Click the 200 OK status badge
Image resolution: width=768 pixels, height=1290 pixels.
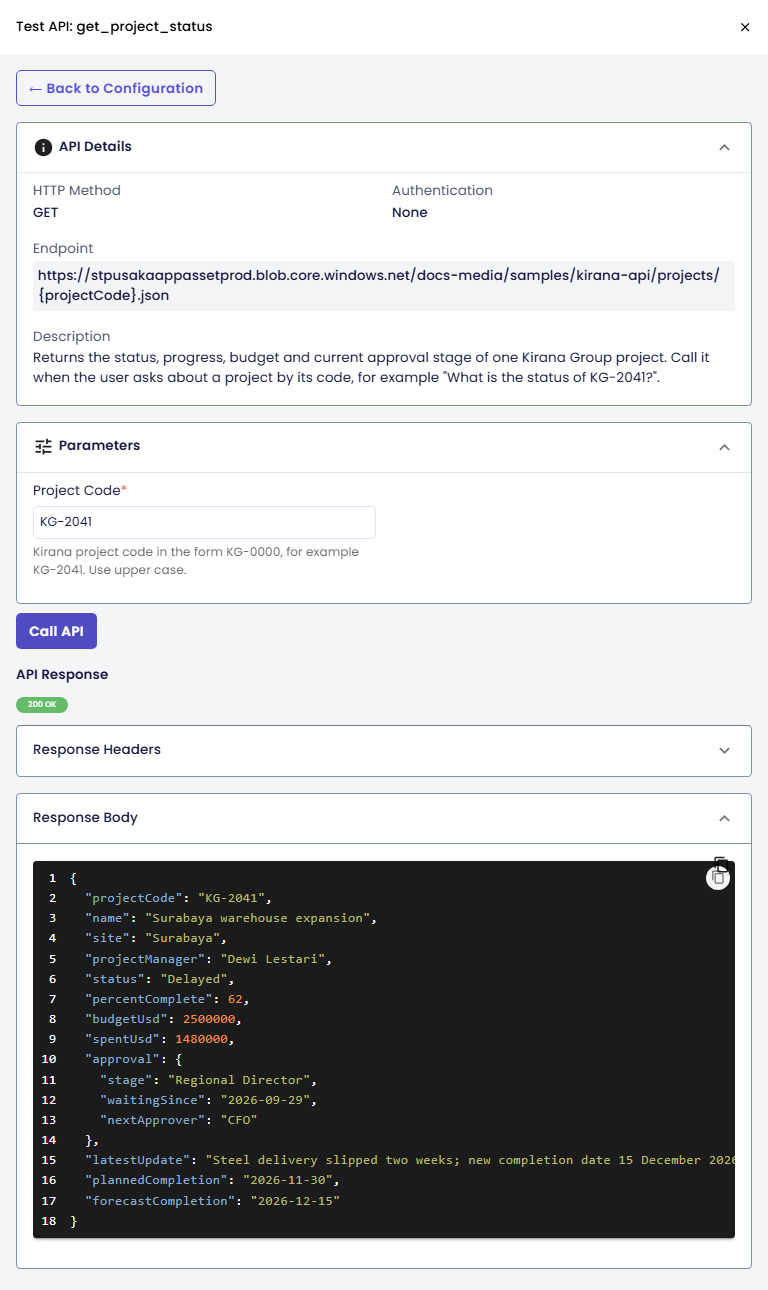click(x=42, y=705)
